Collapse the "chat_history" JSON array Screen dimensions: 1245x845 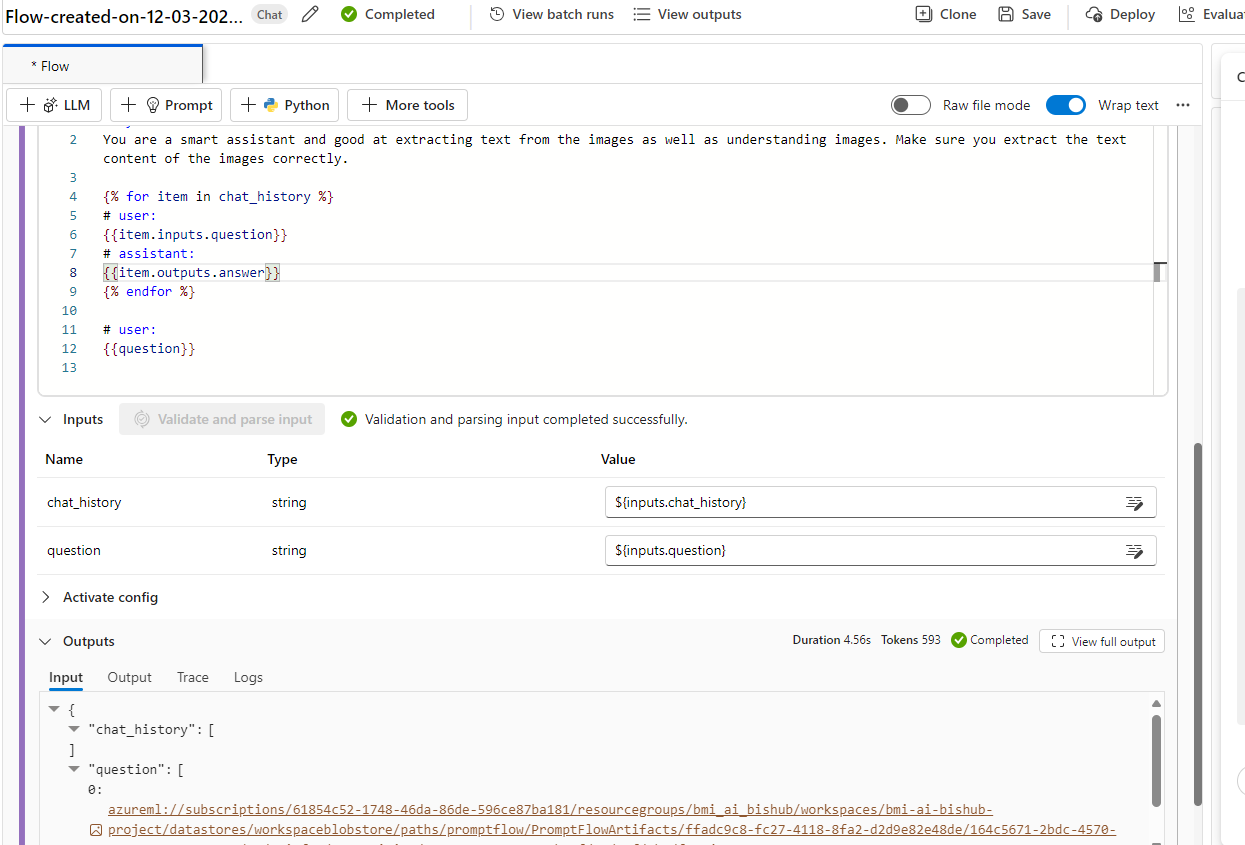pos(74,729)
